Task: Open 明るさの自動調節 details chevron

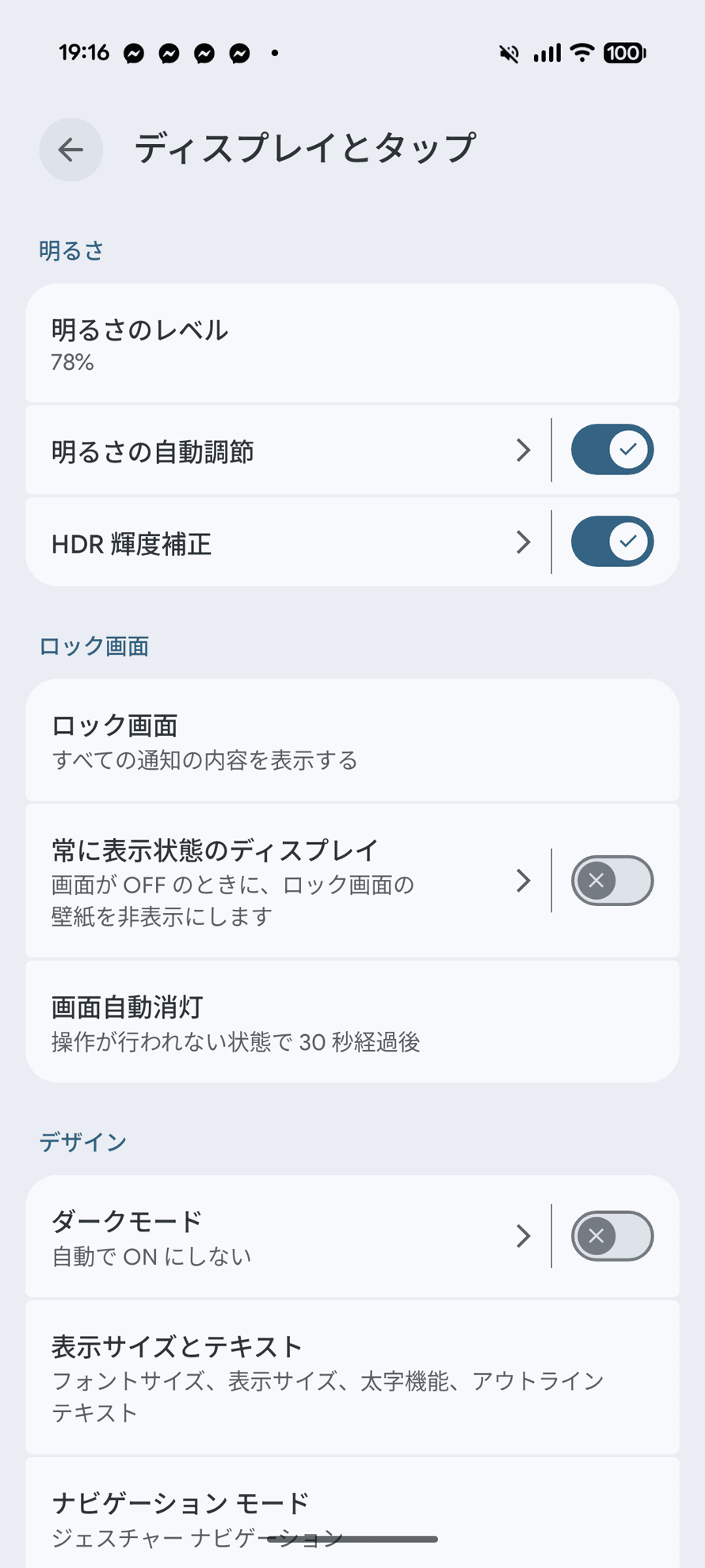Action: 523,450
